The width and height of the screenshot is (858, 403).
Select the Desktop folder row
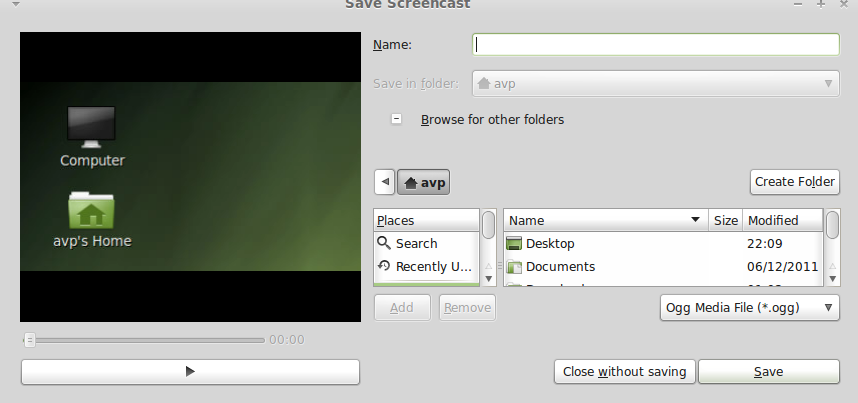663,243
